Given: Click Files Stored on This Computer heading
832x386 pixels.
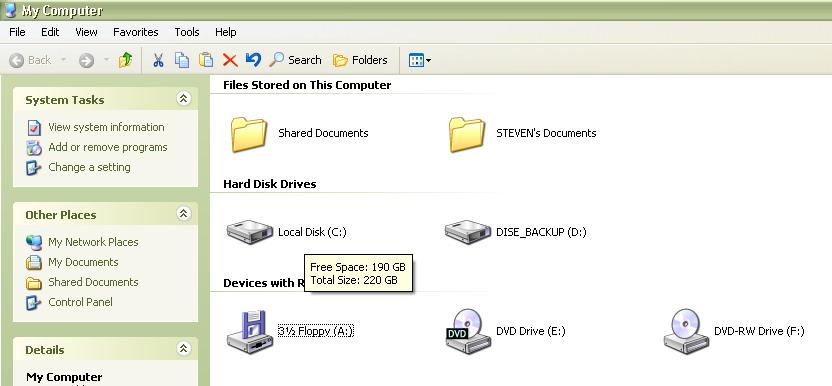Looking at the screenshot, I should point(307,85).
